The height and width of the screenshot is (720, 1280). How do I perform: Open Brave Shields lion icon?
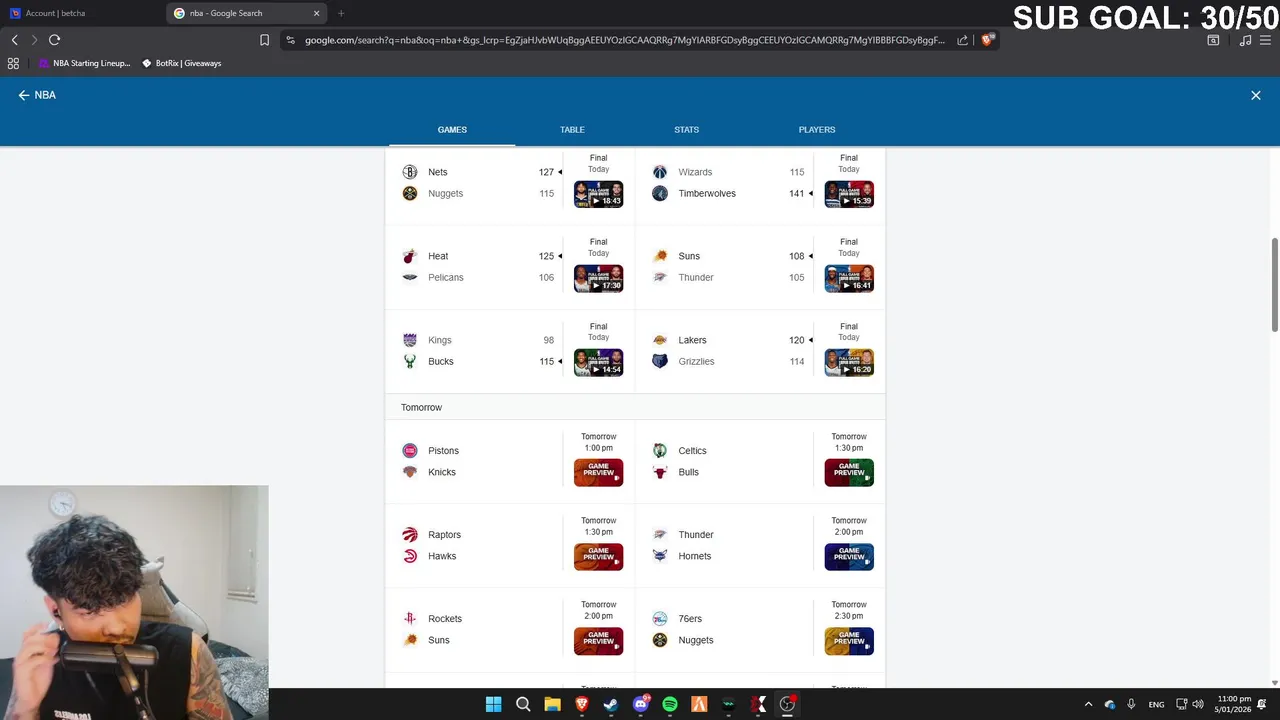click(x=987, y=40)
